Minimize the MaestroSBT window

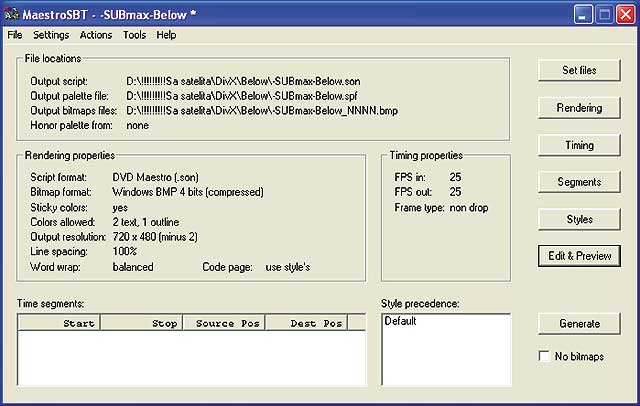583,15
